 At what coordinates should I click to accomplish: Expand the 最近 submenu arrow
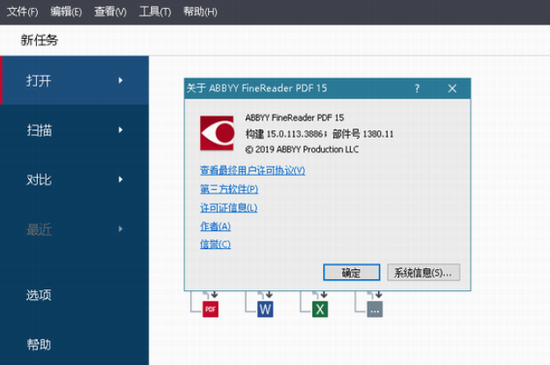click(x=120, y=229)
